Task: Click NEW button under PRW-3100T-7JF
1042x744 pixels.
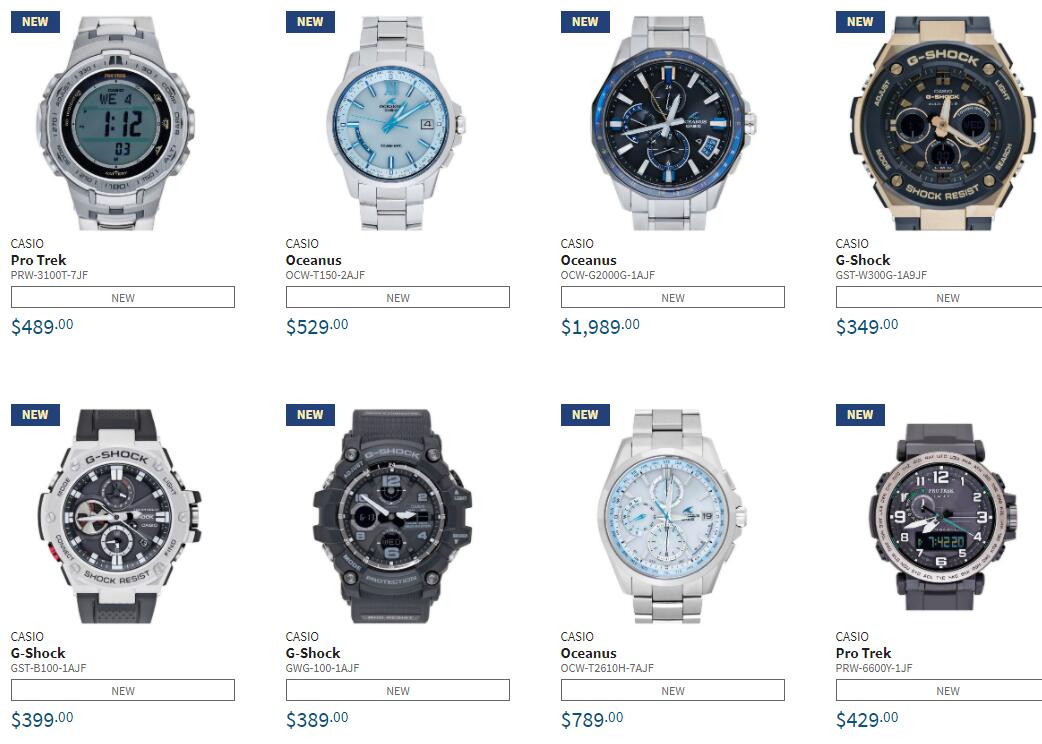Action: [123, 297]
